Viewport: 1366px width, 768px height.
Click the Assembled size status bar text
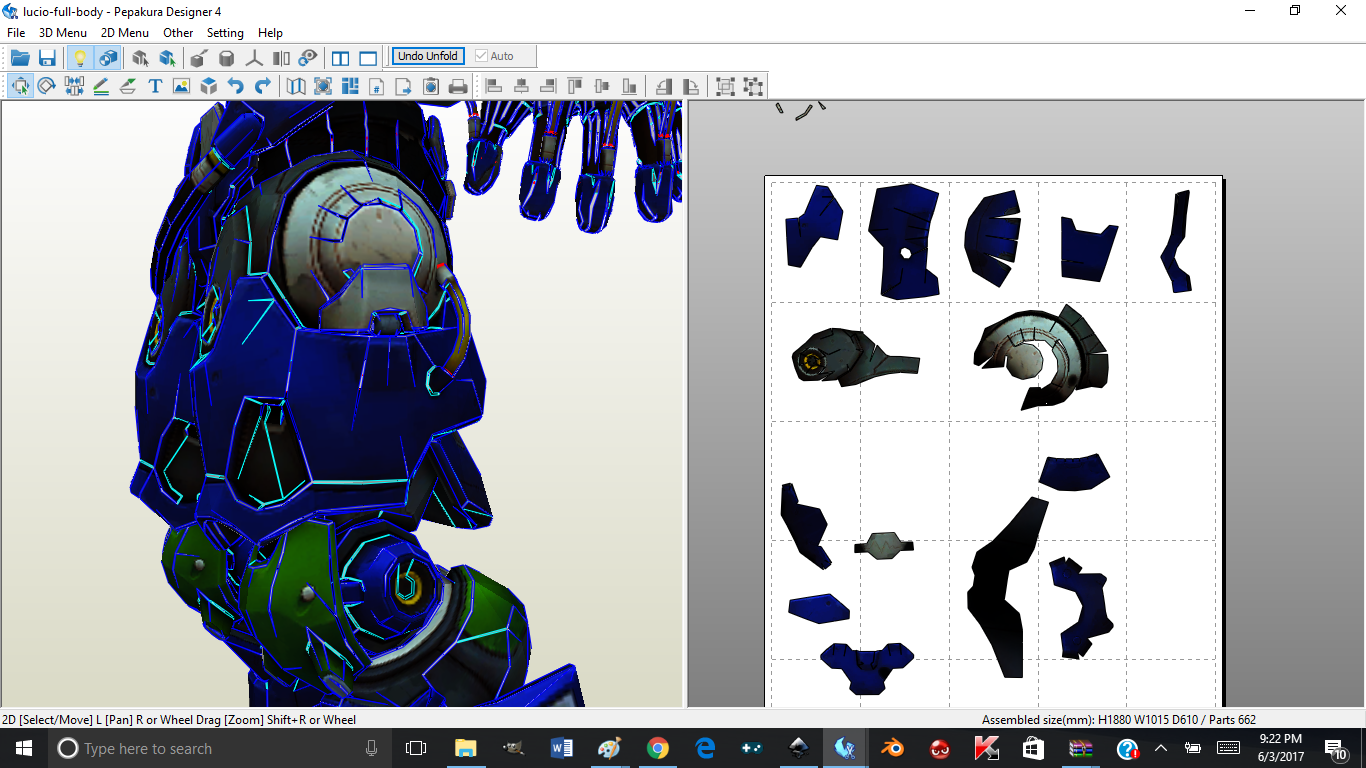coord(1119,720)
